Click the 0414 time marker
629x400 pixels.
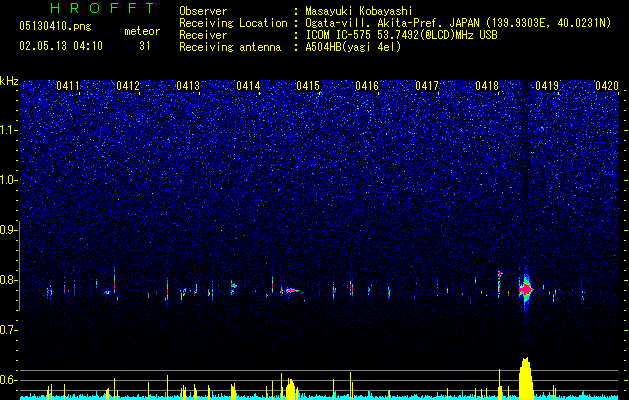click(x=248, y=86)
